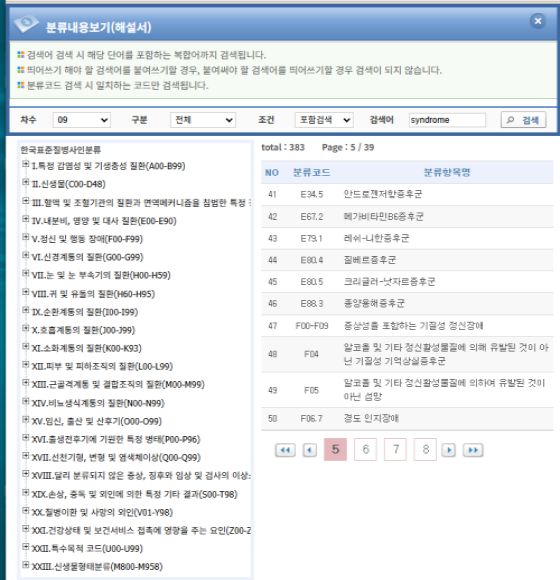Expand II.신생물(C00-D48) tree node

[x=25, y=182]
